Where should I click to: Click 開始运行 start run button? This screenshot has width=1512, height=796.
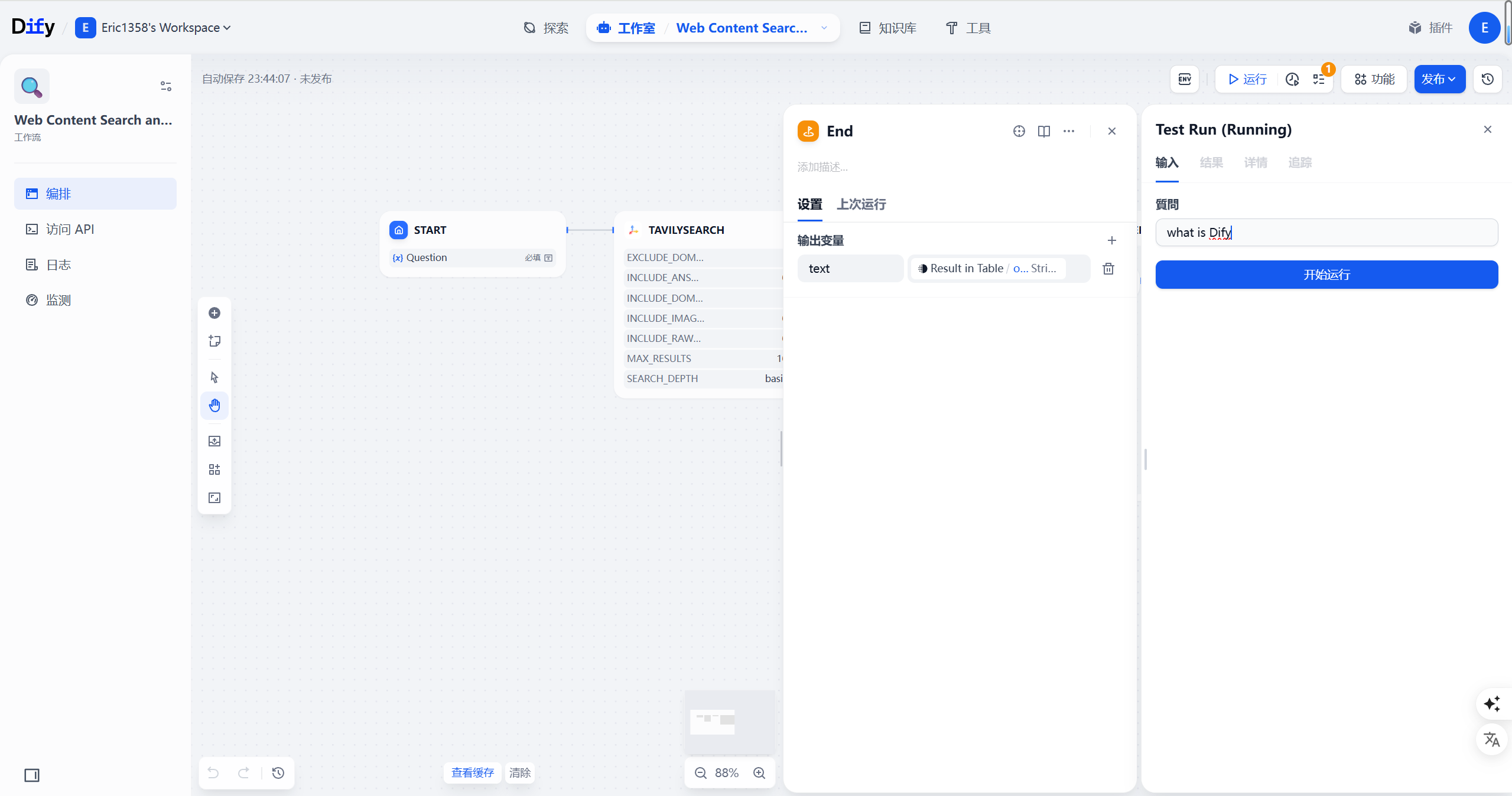[x=1326, y=275]
